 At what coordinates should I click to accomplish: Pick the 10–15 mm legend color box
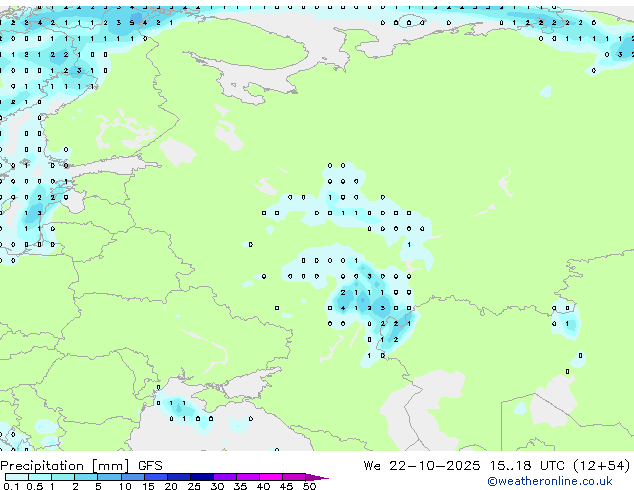pyautogui.click(x=132, y=477)
